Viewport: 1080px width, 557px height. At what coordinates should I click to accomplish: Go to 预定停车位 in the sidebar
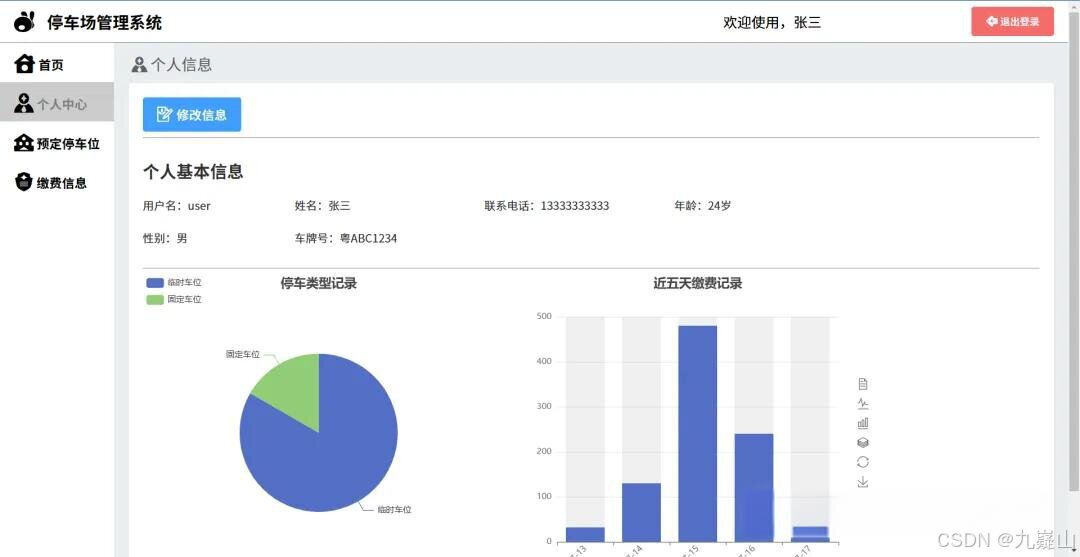(56, 143)
